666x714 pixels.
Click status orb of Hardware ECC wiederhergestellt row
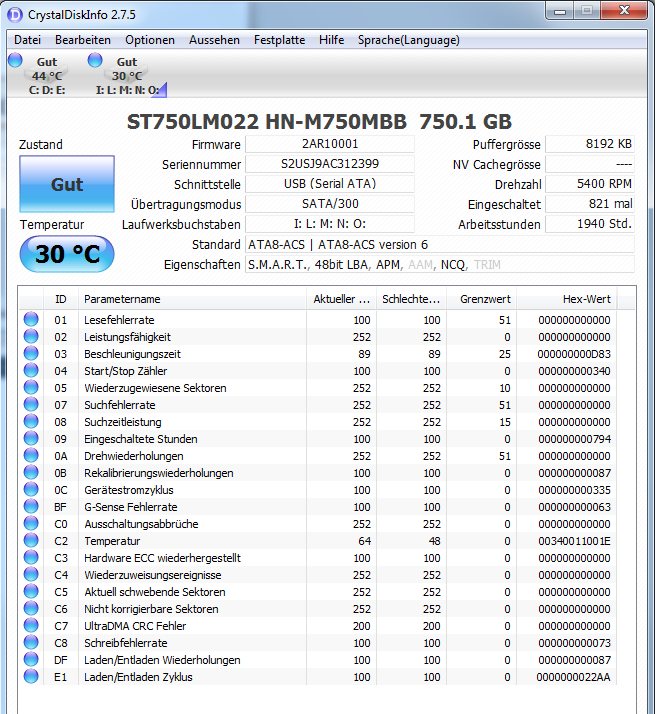pyautogui.click(x=31, y=557)
